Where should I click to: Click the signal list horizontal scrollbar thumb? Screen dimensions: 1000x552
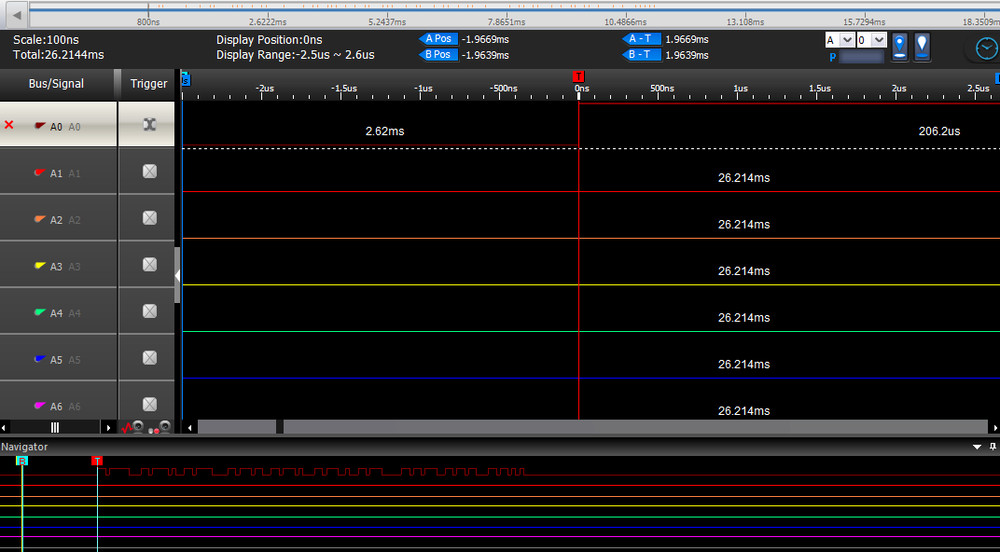55,427
